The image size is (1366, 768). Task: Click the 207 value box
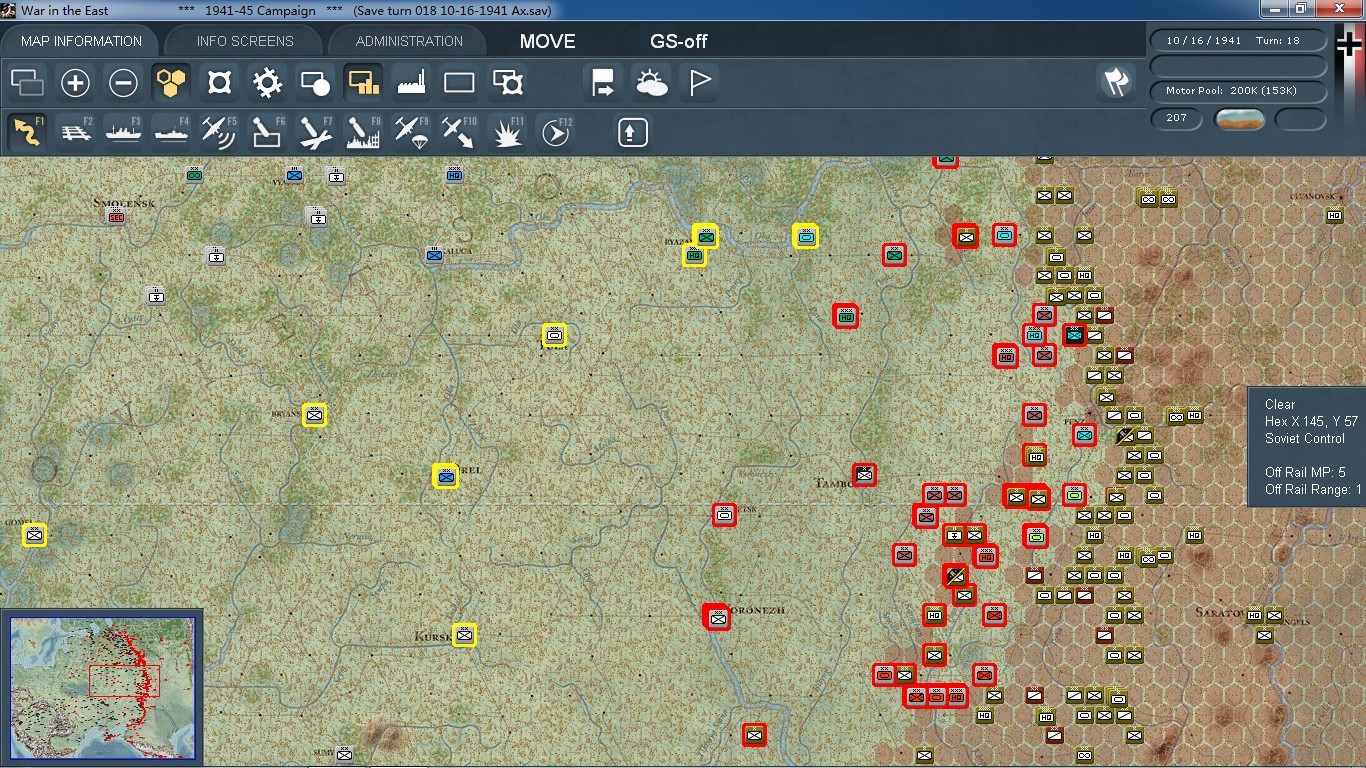point(1177,118)
